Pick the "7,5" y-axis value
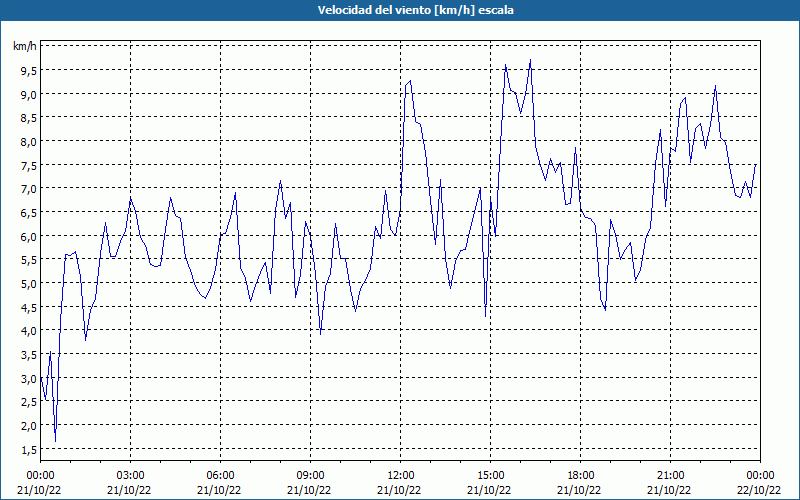The height and width of the screenshot is (500, 800). coord(28,165)
